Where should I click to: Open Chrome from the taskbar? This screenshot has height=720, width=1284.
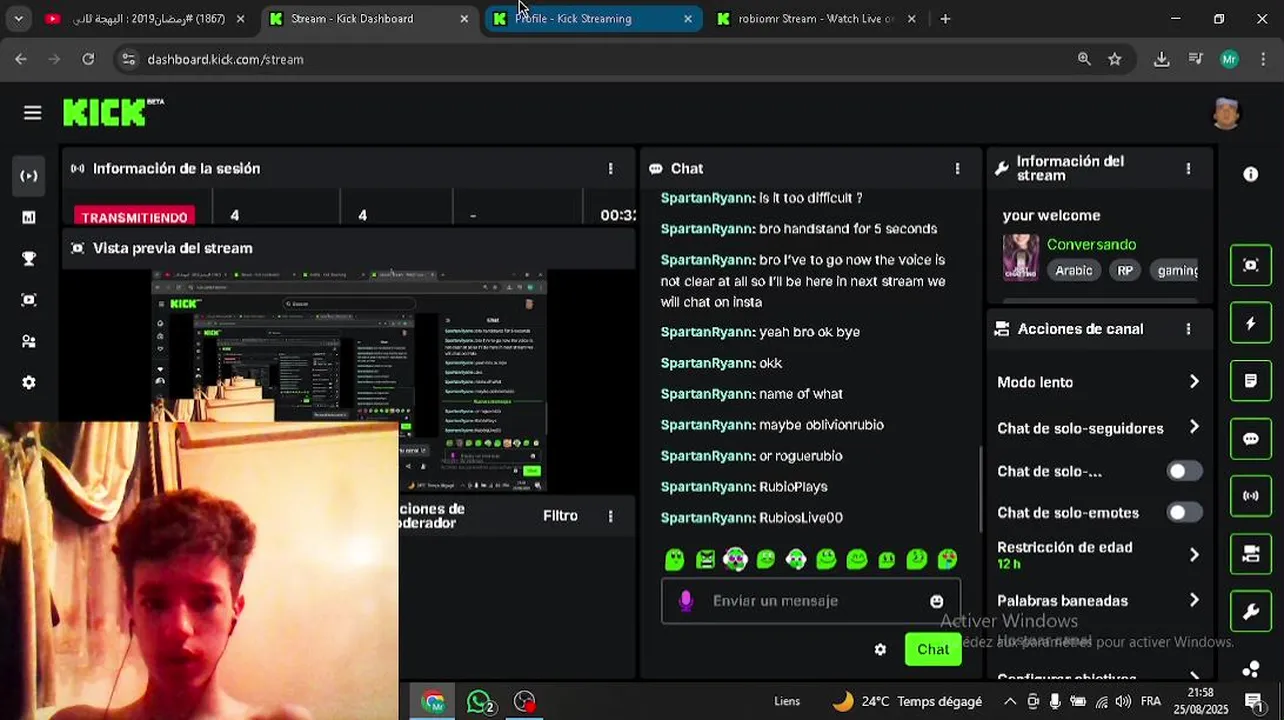pos(433,702)
